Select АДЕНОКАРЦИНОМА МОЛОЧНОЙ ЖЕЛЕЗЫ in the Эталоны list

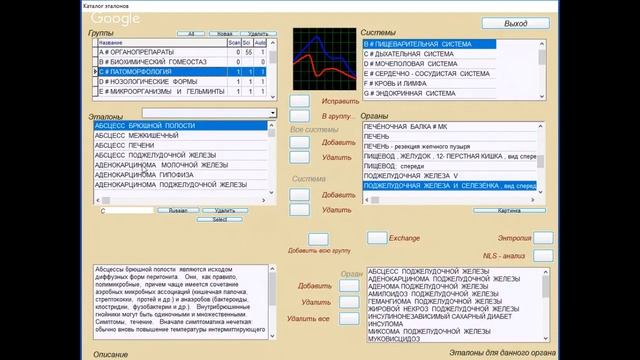(x=180, y=165)
